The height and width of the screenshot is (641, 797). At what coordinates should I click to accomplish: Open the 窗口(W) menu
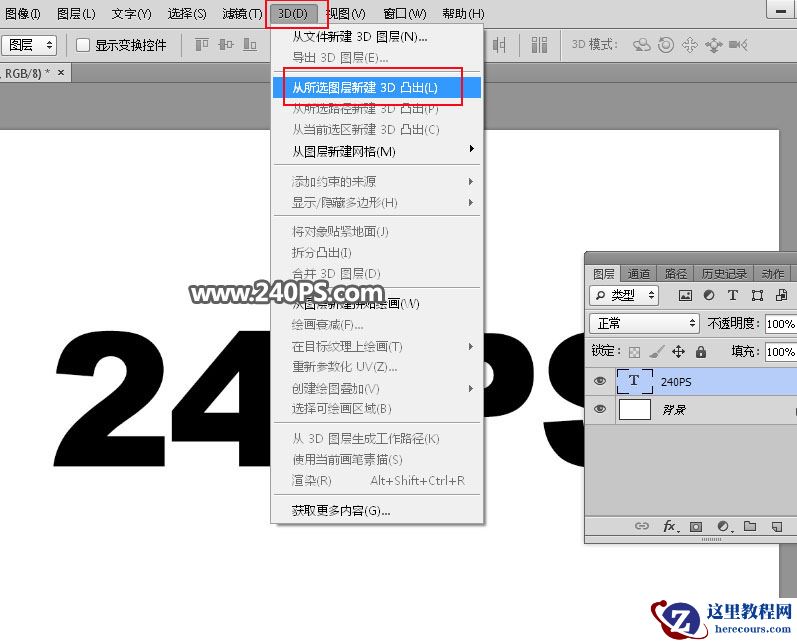click(405, 14)
